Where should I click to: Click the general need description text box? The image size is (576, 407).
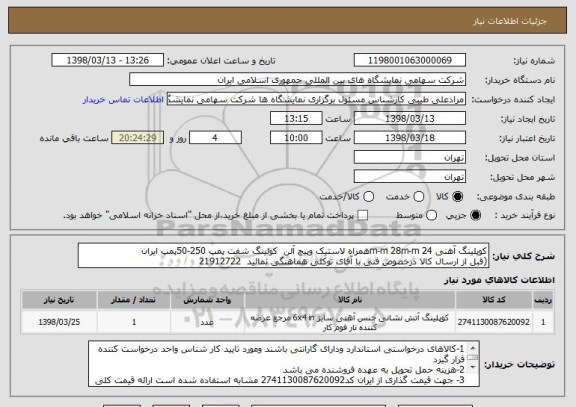pos(283,256)
